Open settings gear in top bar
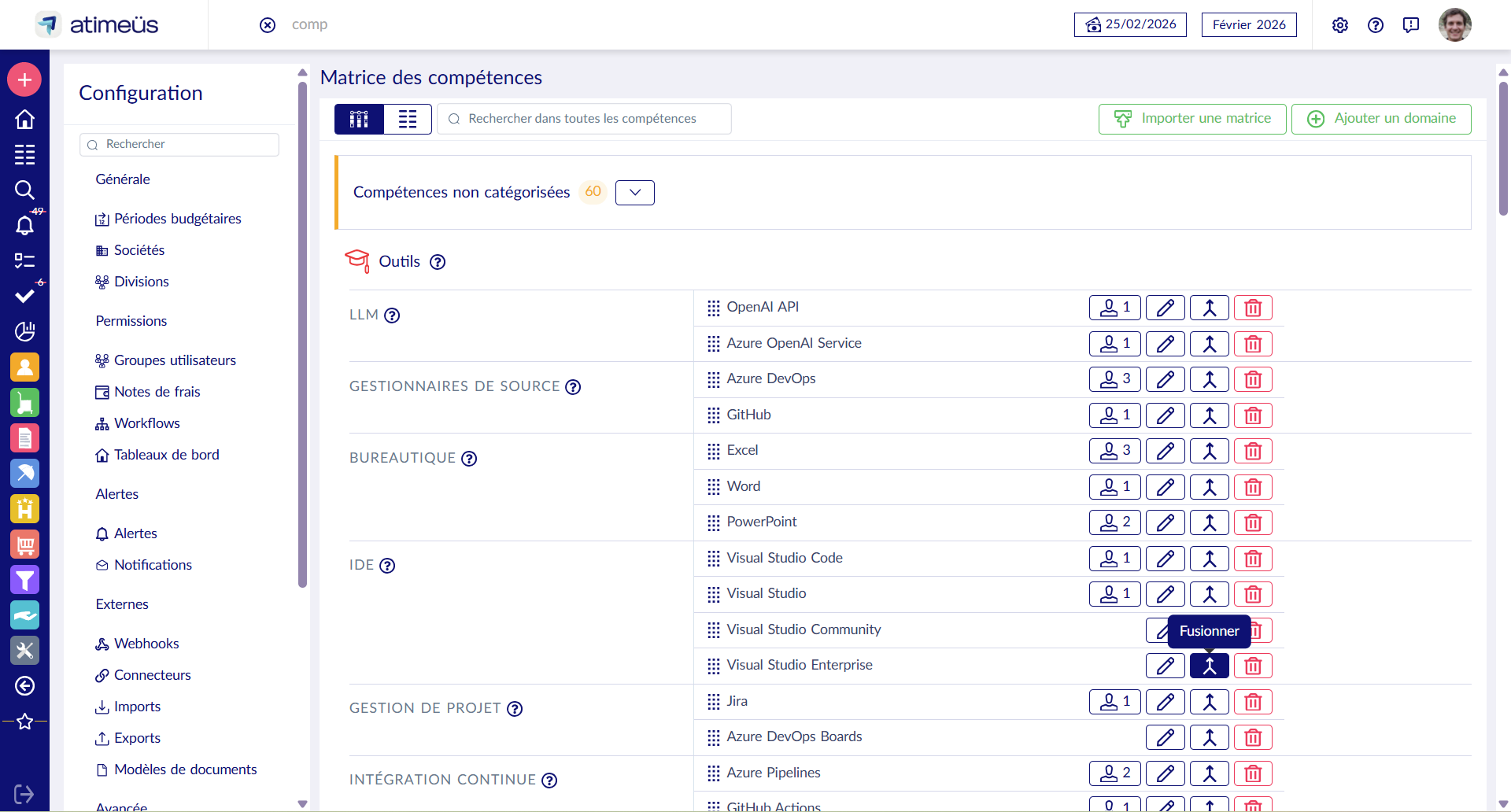 coord(1339,25)
